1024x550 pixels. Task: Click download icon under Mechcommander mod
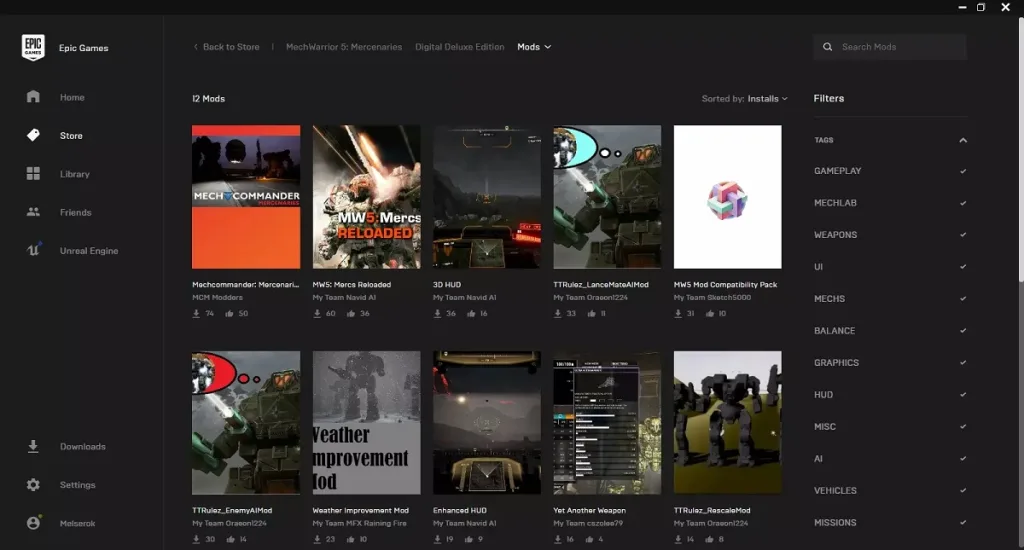pyautogui.click(x=196, y=314)
